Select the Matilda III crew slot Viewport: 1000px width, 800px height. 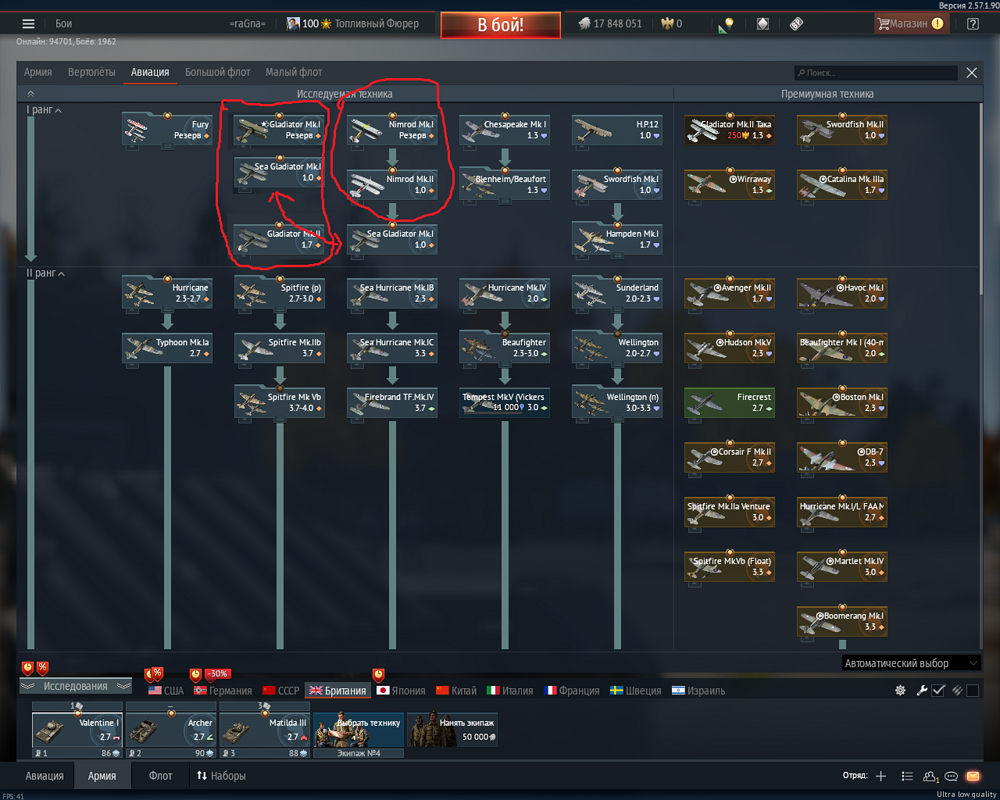tap(265, 730)
